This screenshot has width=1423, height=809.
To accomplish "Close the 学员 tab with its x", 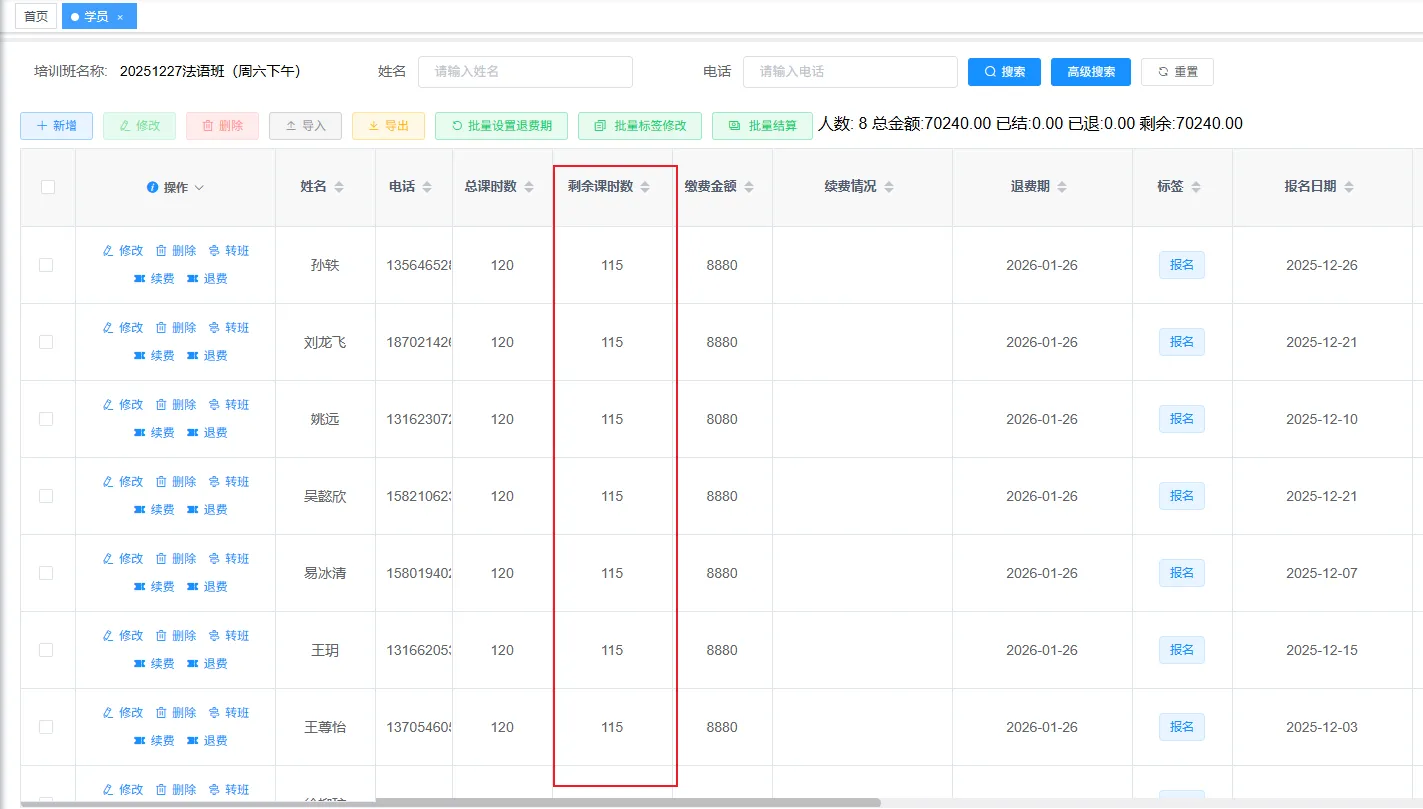I will 120,17.
